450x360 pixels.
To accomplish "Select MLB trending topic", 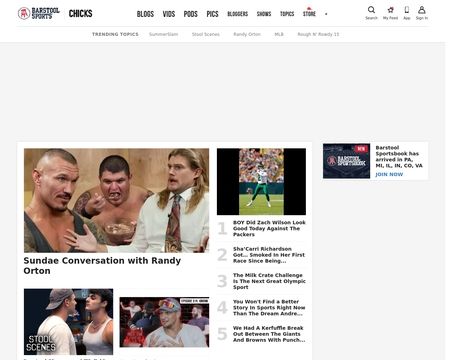I will click(279, 34).
